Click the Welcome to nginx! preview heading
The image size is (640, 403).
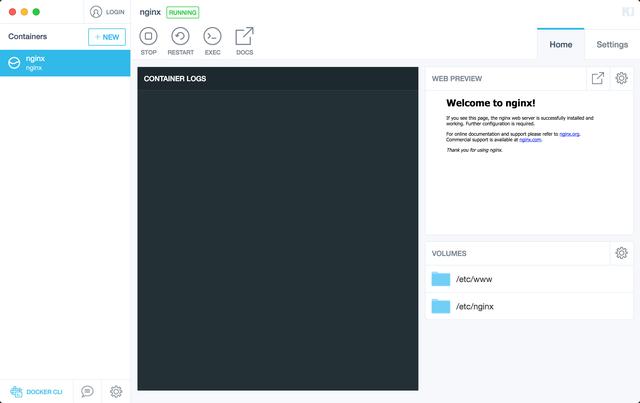tap(491, 103)
